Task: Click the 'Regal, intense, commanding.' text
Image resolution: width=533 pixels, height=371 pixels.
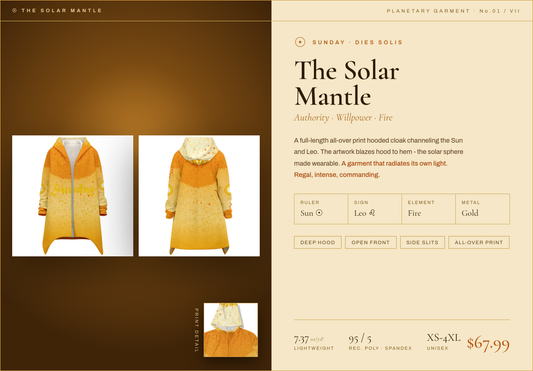Action: click(337, 175)
